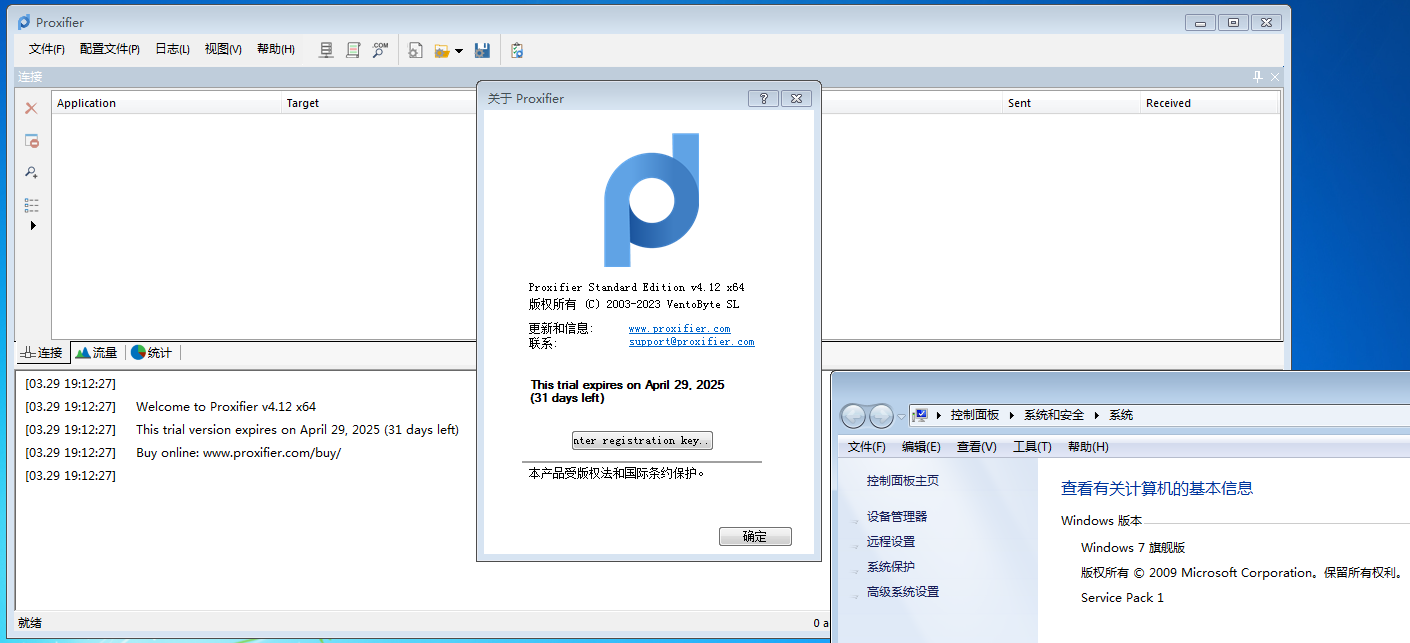Click the 'Buy online: www.proxifier.com/buy/' log line
Viewport: 1410px width, 643px height.
coord(238,453)
